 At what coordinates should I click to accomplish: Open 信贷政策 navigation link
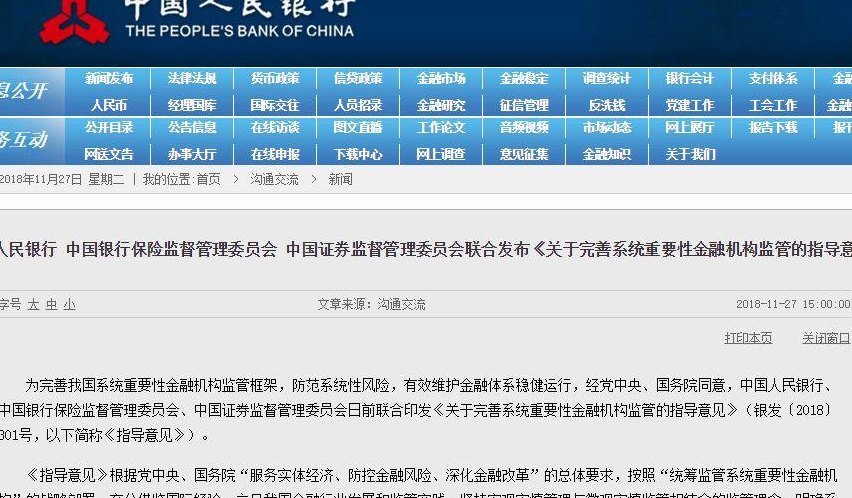click(x=358, y=78)
